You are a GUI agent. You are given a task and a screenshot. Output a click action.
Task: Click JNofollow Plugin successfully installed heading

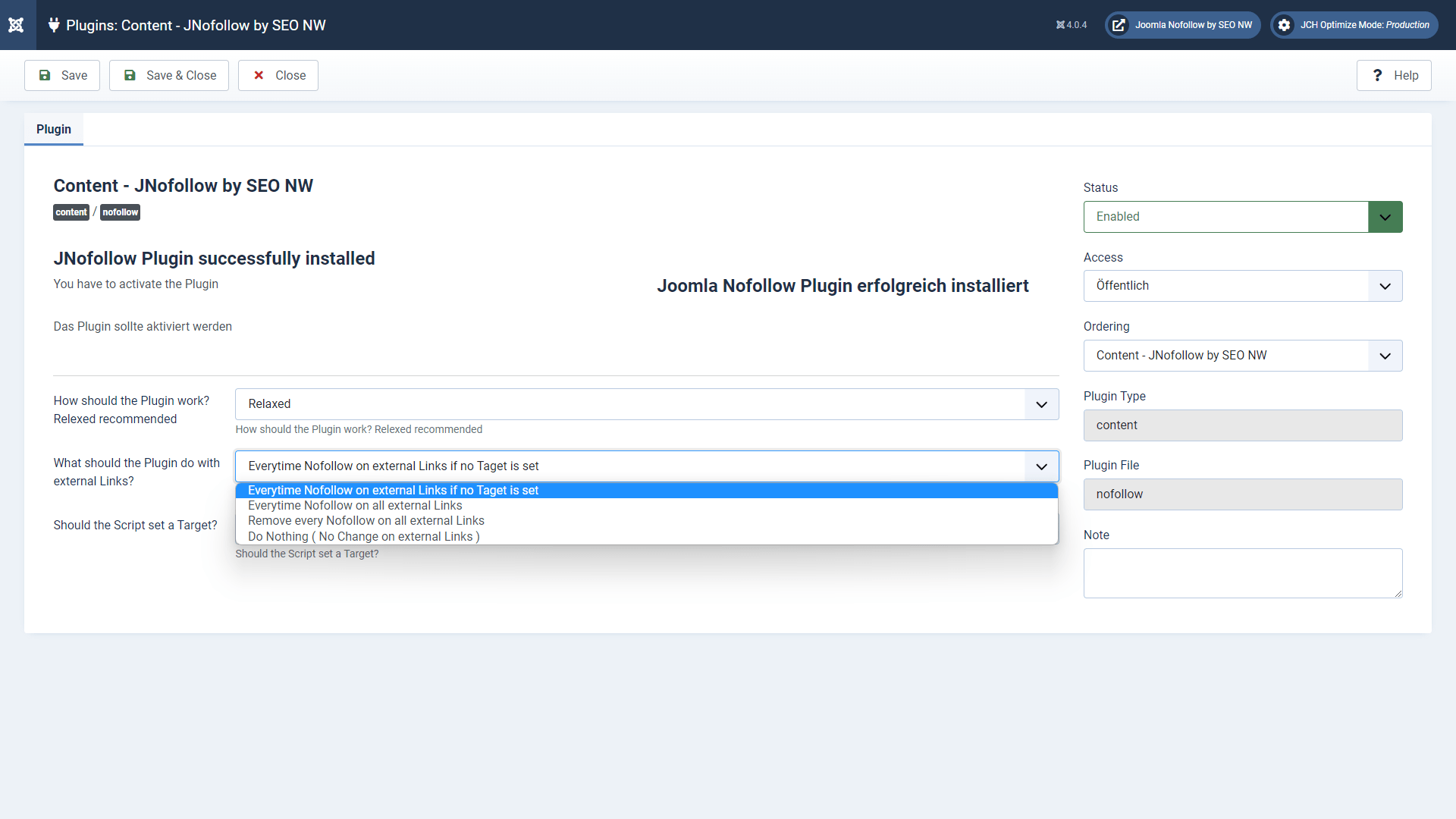coord(215,259)
